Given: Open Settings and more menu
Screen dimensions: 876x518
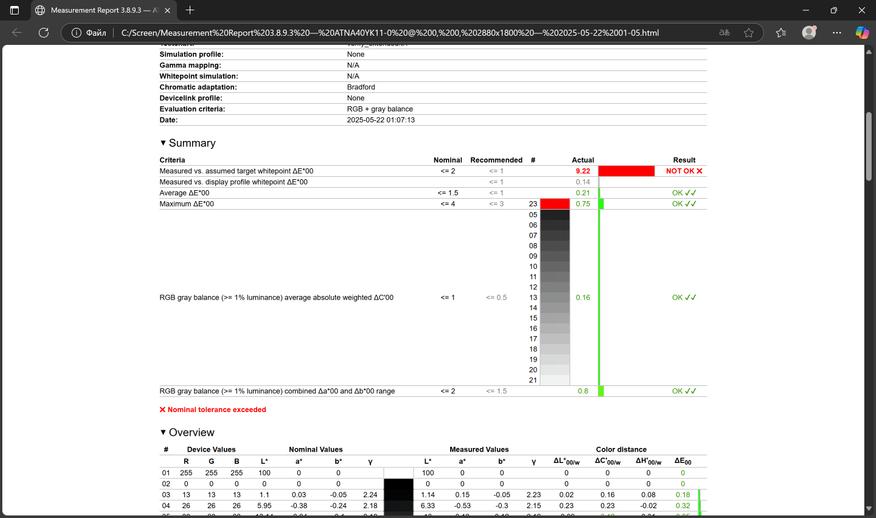Looking at the screenshot, I should pyautogui.click(x=836, y=33).
